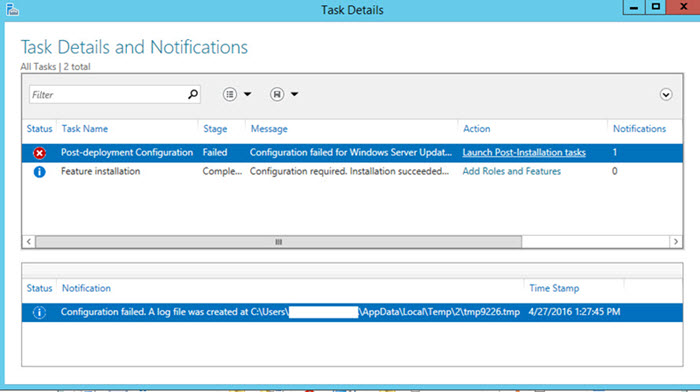The image size is (700, 392).
Task: Sort by Action column header
Action: [x=476, y=129]
